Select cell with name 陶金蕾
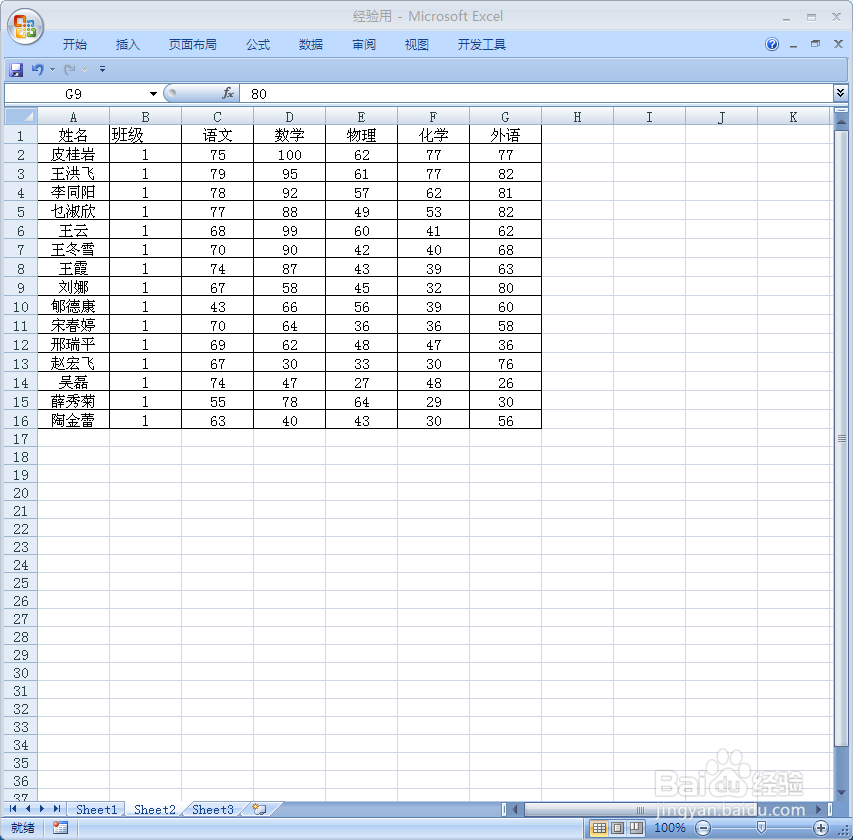The height and width of the screenshot is (840, 853). (73, 420)
